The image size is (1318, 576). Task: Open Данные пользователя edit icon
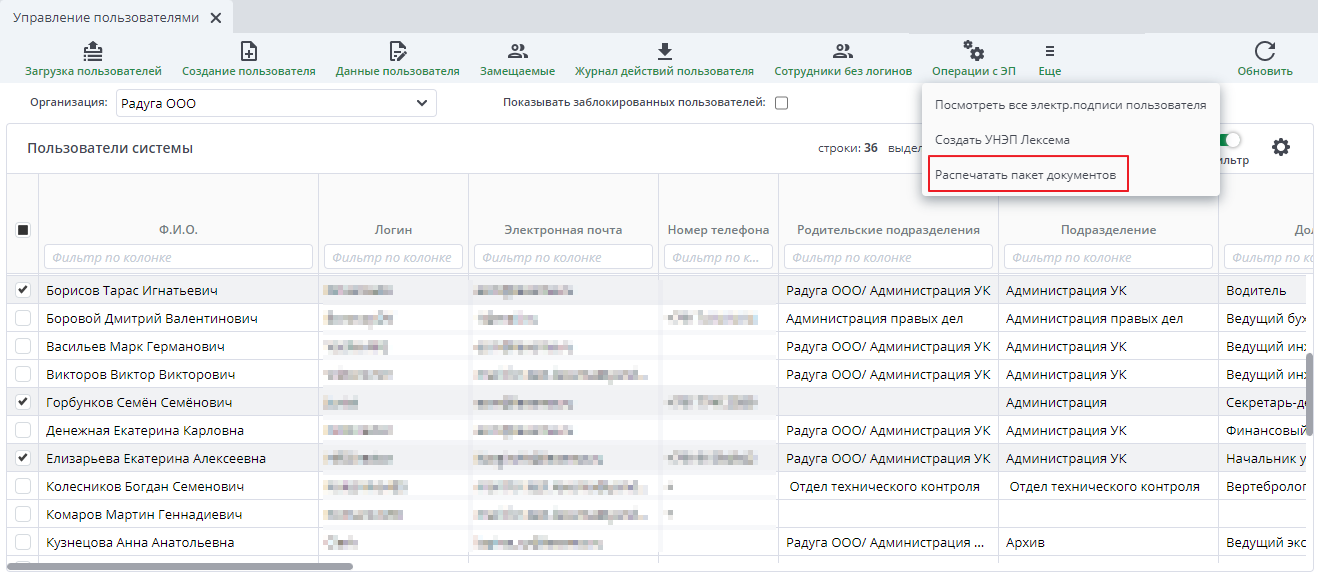397,52
